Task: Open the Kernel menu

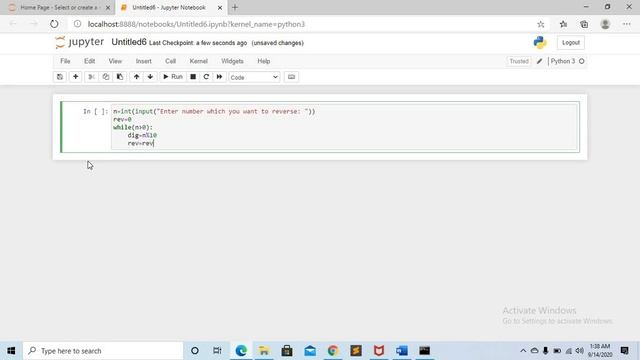Action: 199,61
